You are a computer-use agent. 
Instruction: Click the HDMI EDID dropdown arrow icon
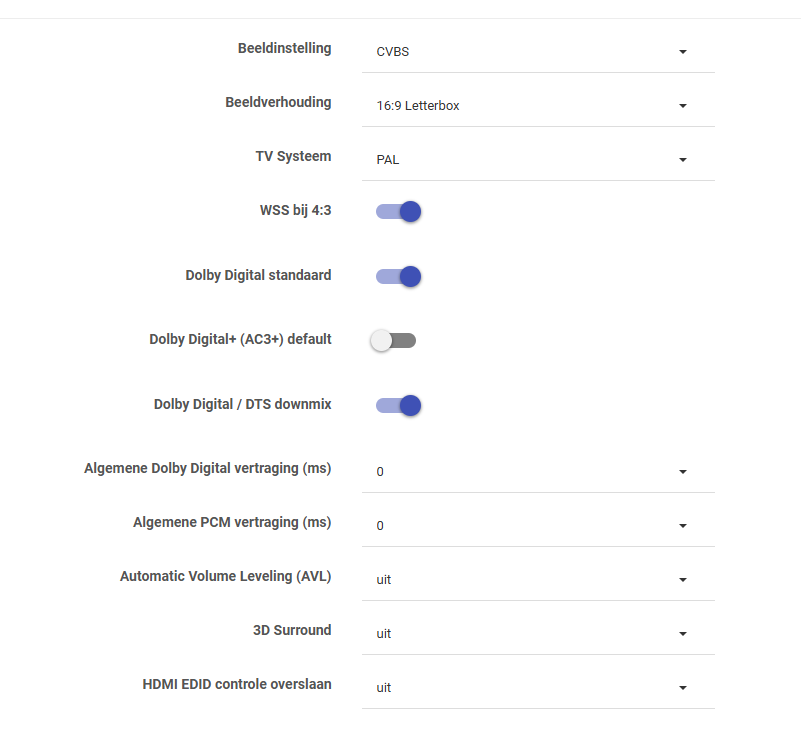pos(682,688)
